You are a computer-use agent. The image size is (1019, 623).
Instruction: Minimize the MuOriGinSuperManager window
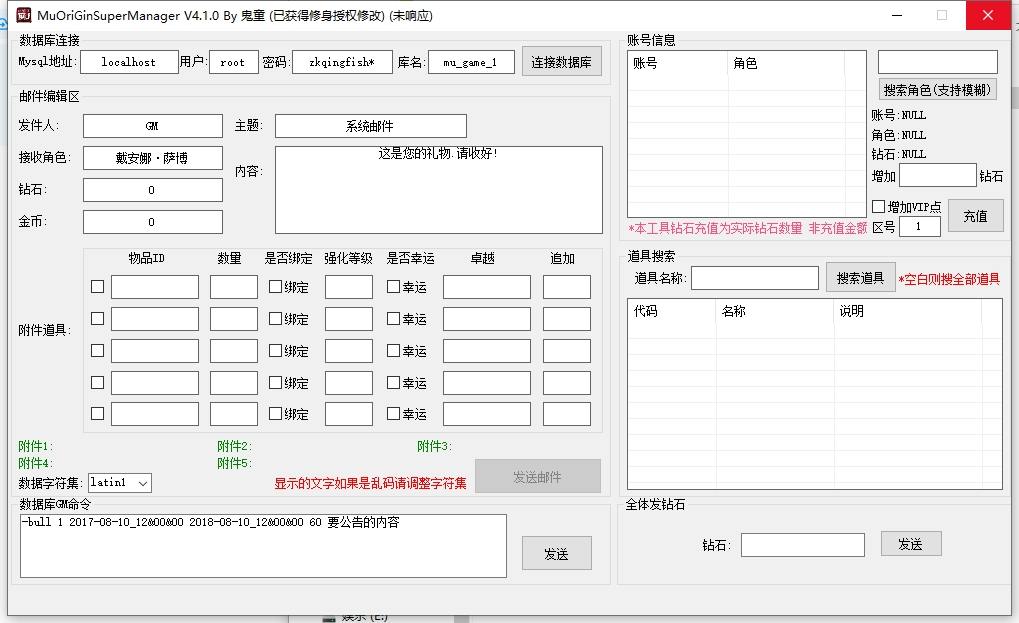pyautogui.click(x=897, y=15)
